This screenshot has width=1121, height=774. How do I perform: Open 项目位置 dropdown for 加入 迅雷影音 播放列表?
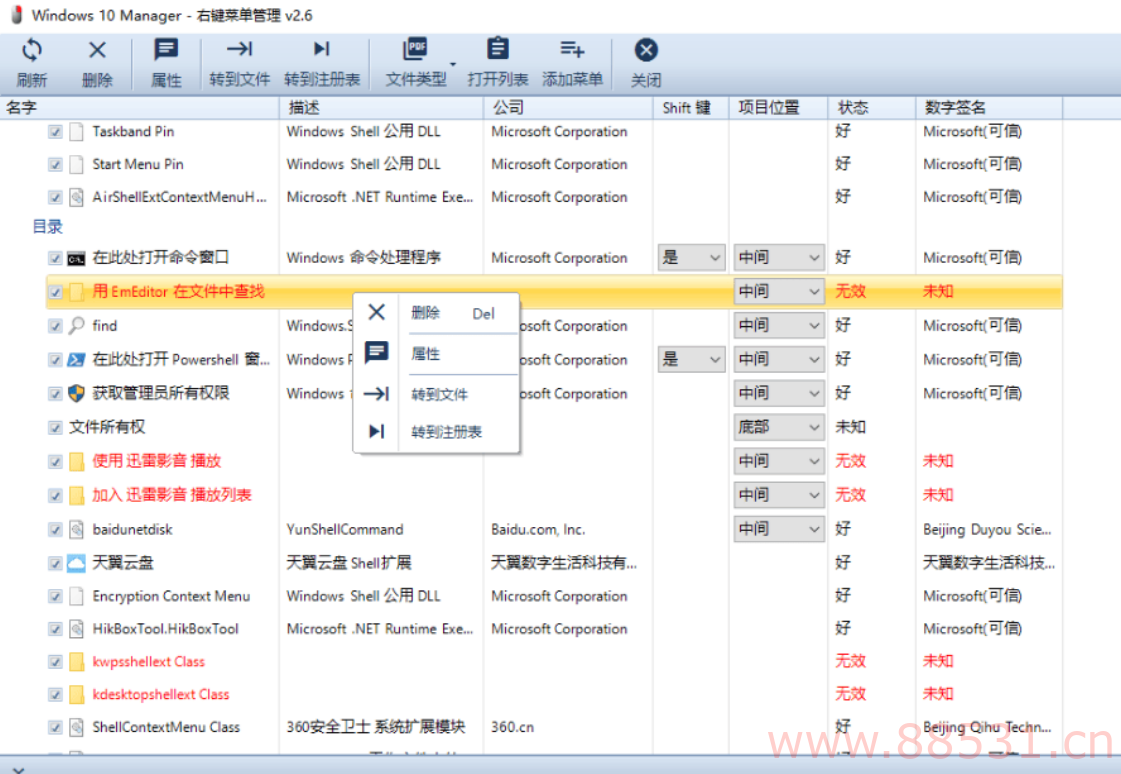779,495
